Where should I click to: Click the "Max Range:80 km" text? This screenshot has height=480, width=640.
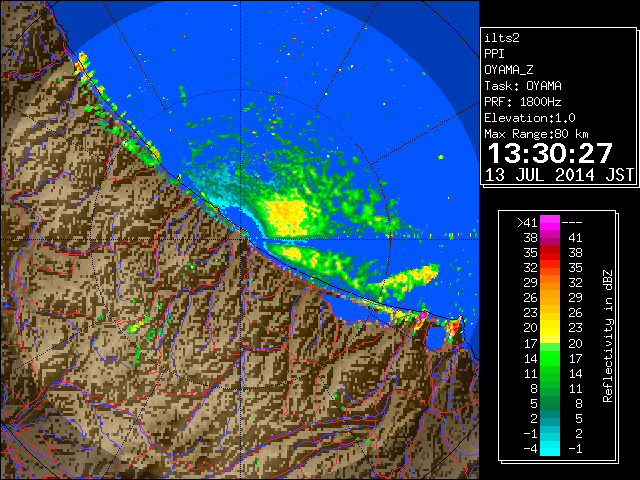(x=536, y=134)
